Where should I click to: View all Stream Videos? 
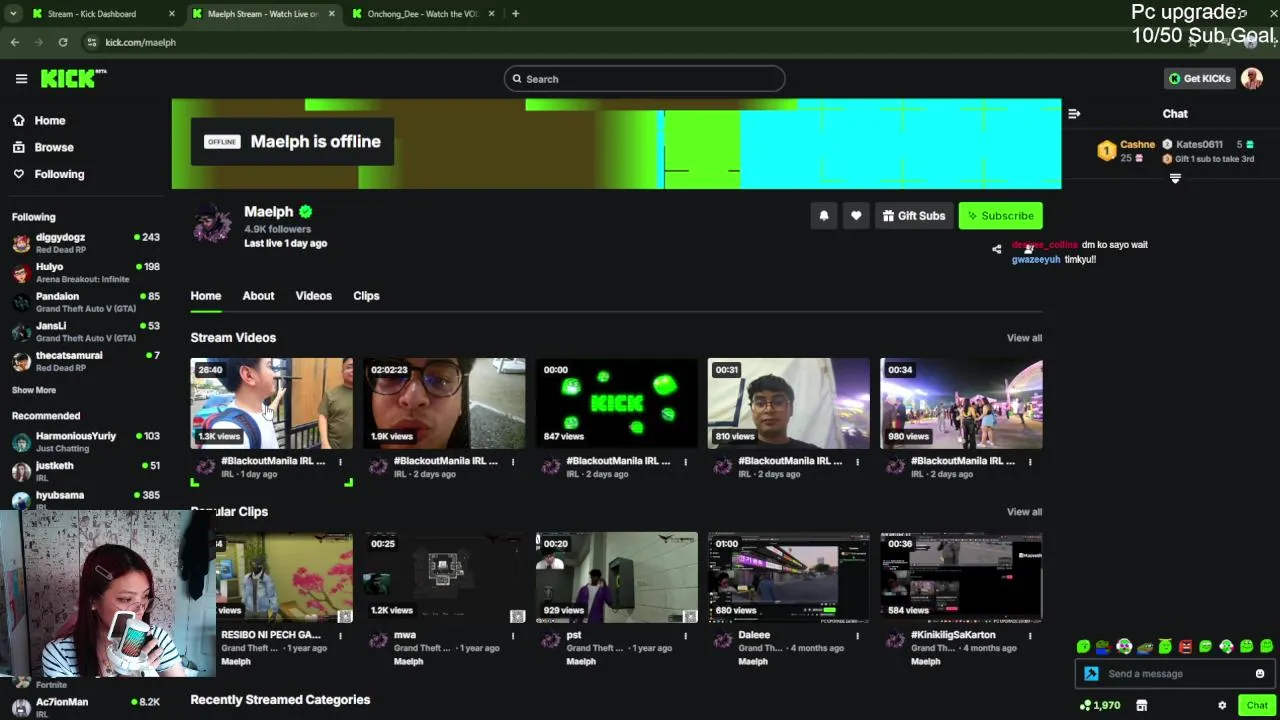pyautogui.click(x=1024, y=338)
